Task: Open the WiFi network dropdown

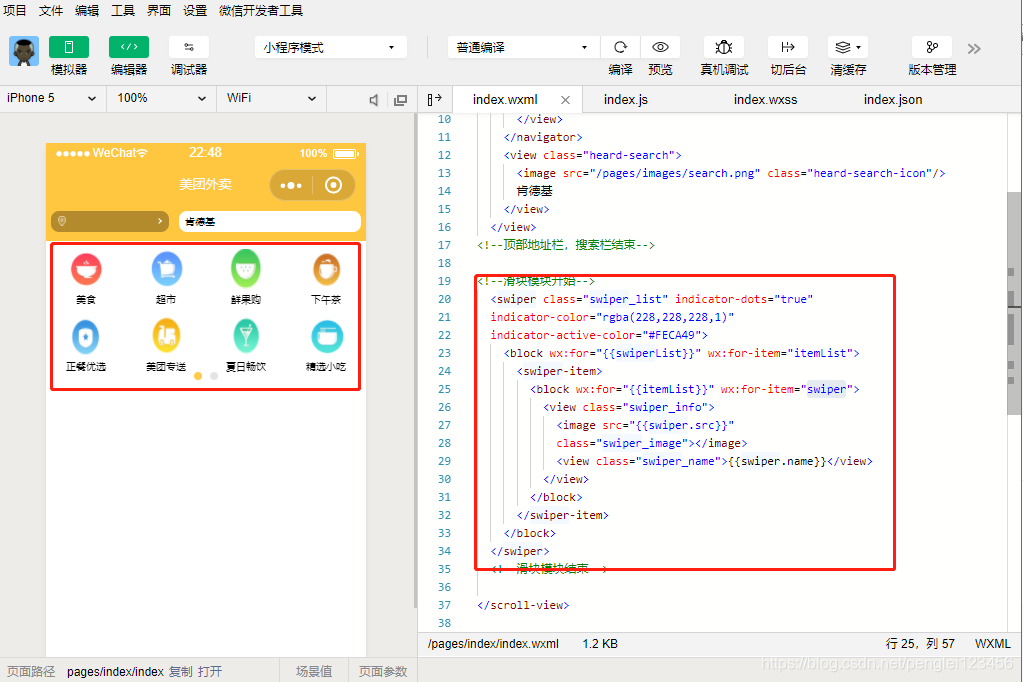Action: pos(271,99)
